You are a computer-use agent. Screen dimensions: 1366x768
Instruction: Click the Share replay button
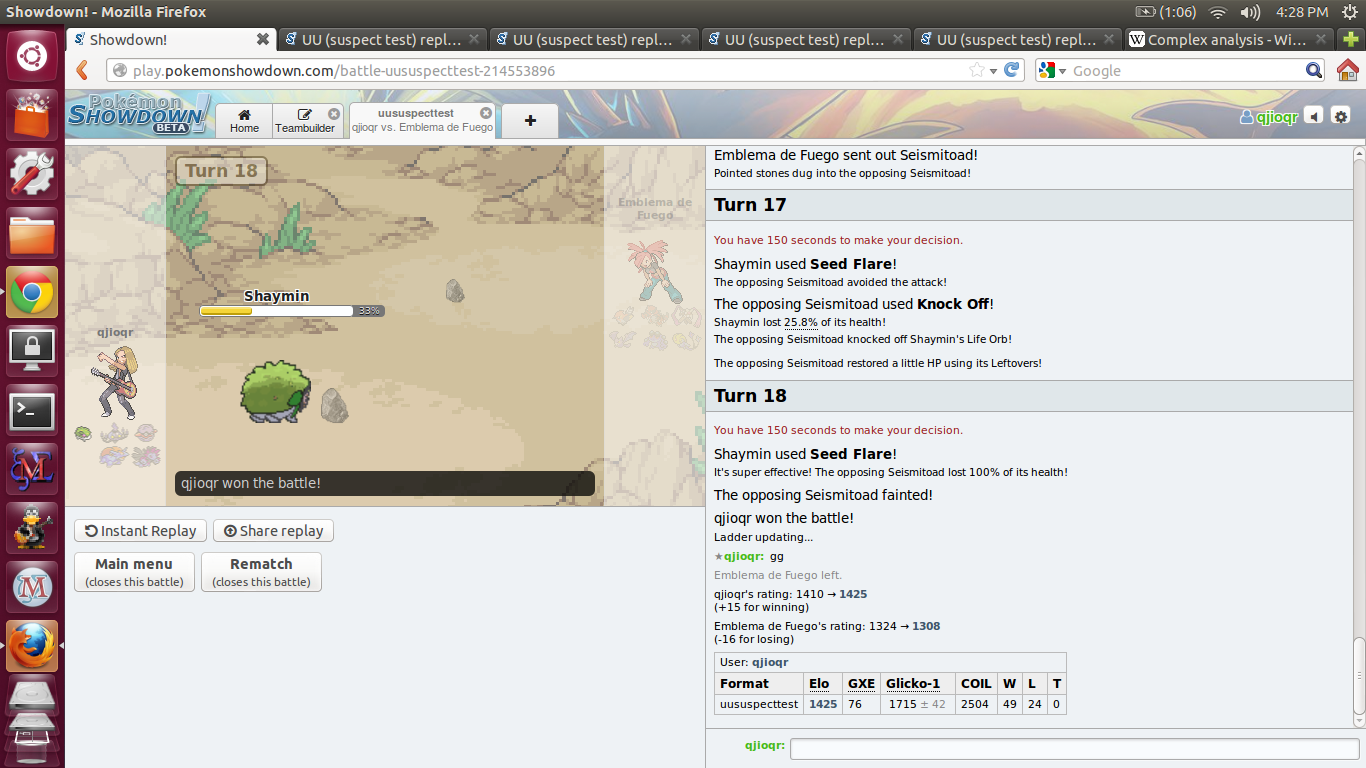tap(273, 531)
